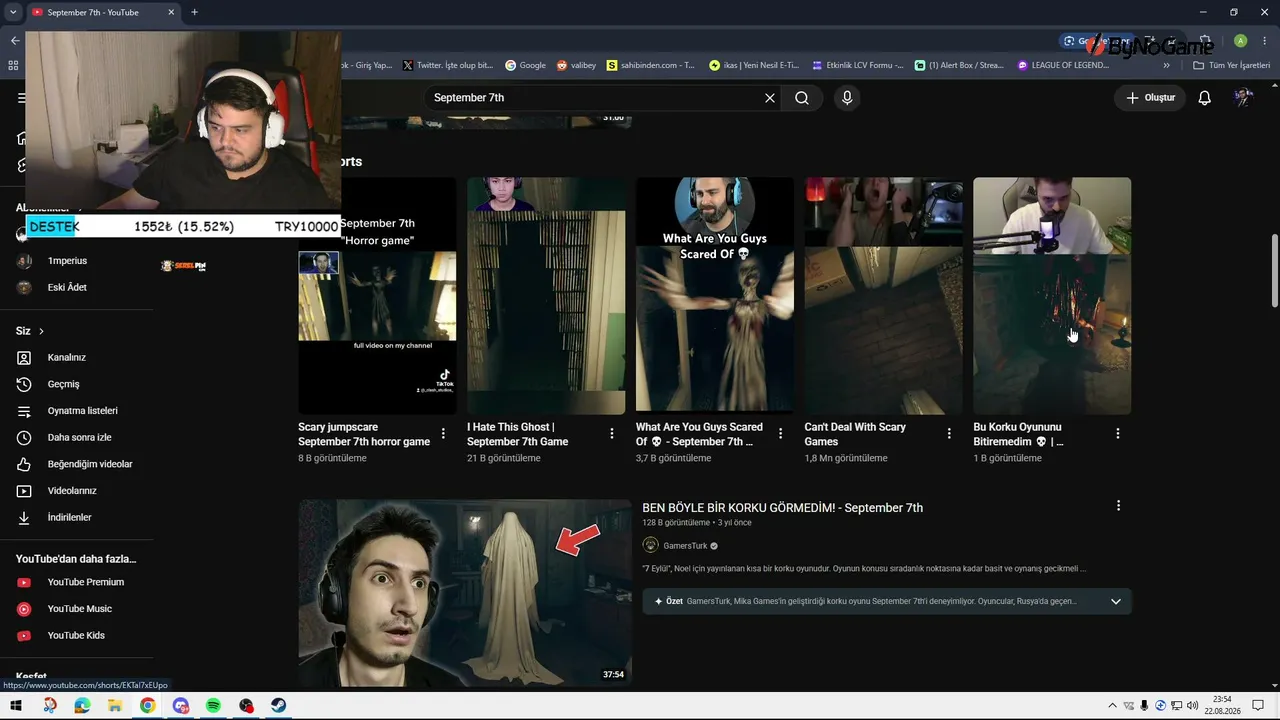Play the What Are You Guys Scared Of short
The image size is (1280, 720).
pos(715,296)
